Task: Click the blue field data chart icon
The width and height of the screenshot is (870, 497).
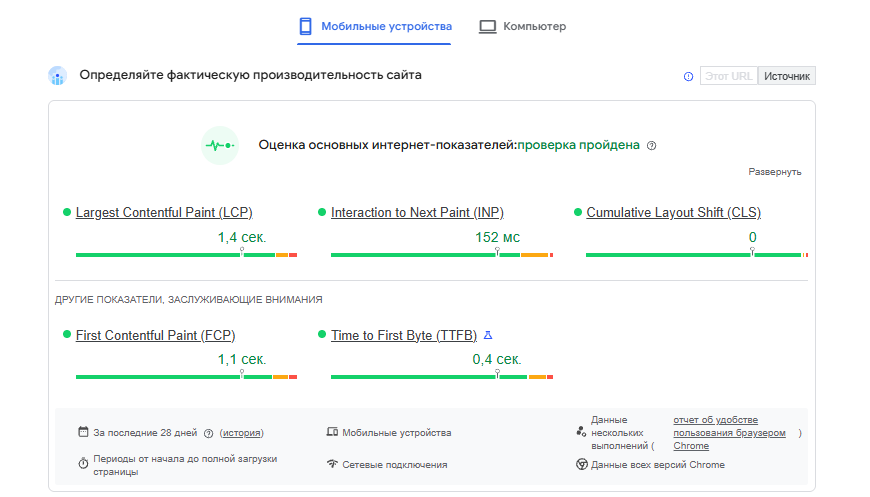Action: coord(57,75)
